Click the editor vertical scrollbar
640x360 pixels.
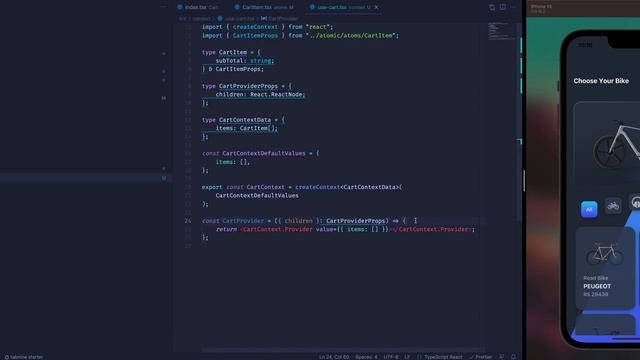tap(520, 122)
